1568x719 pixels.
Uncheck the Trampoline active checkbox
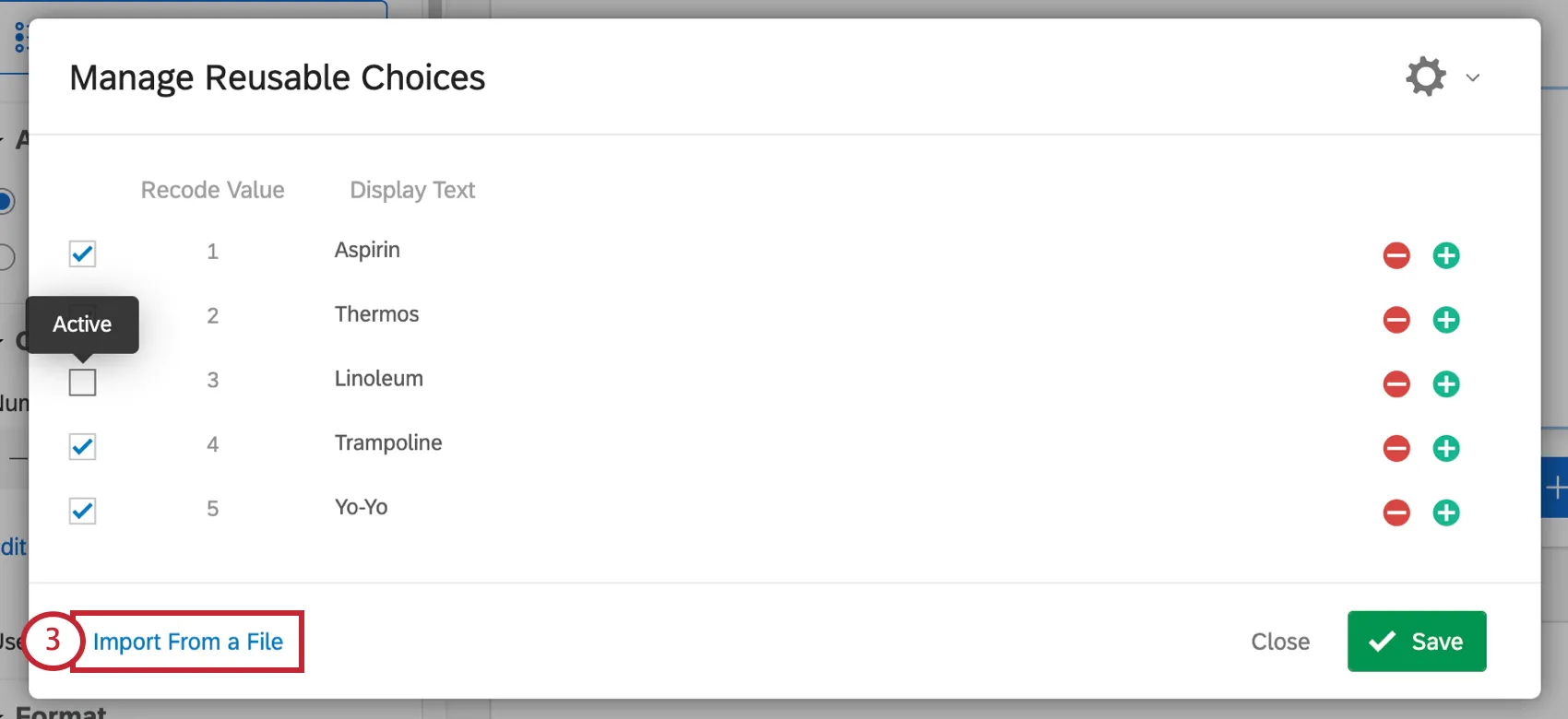(81, 447)
